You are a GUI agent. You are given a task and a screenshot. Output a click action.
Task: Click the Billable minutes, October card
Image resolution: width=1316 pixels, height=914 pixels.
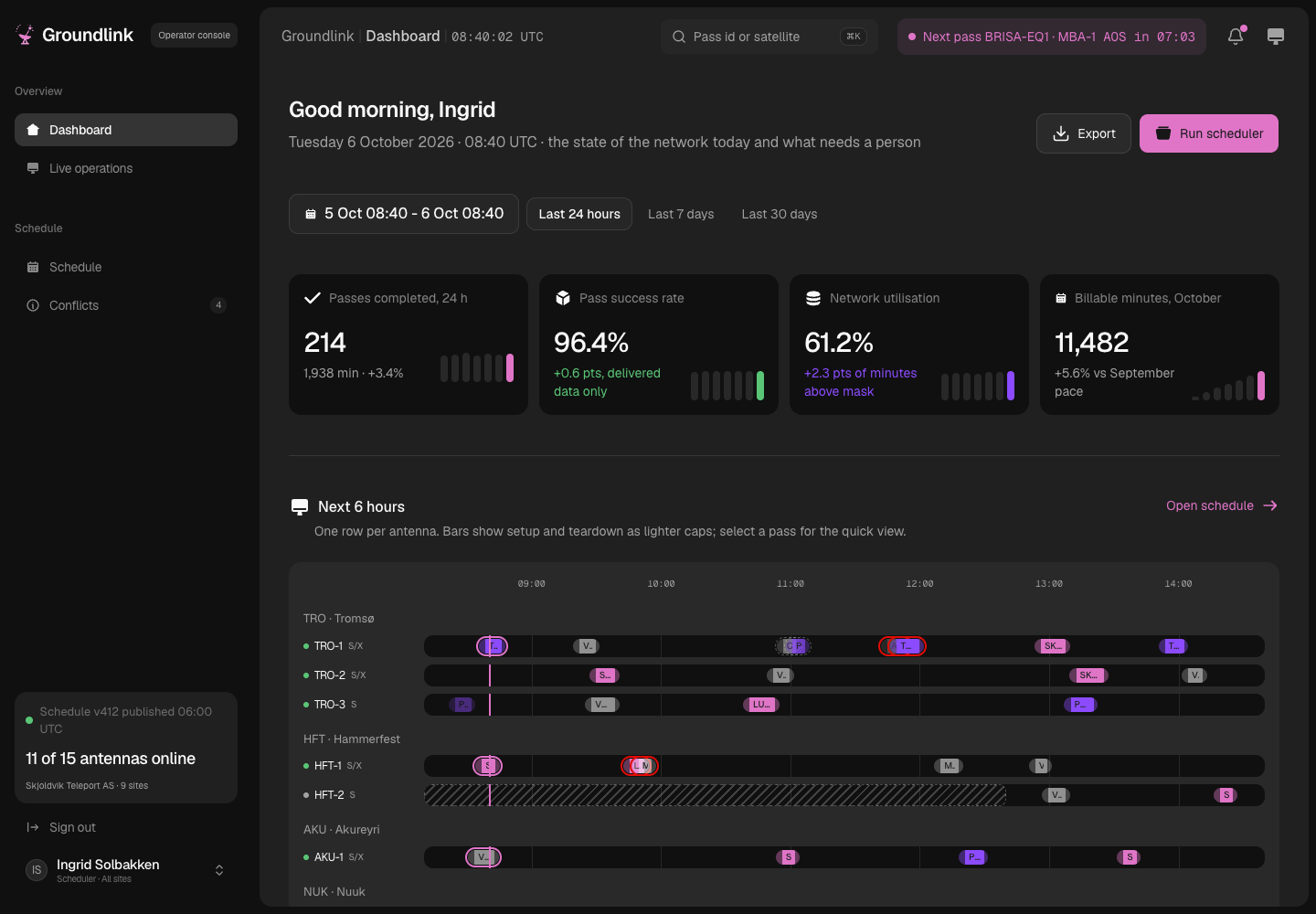point(1160,345)
